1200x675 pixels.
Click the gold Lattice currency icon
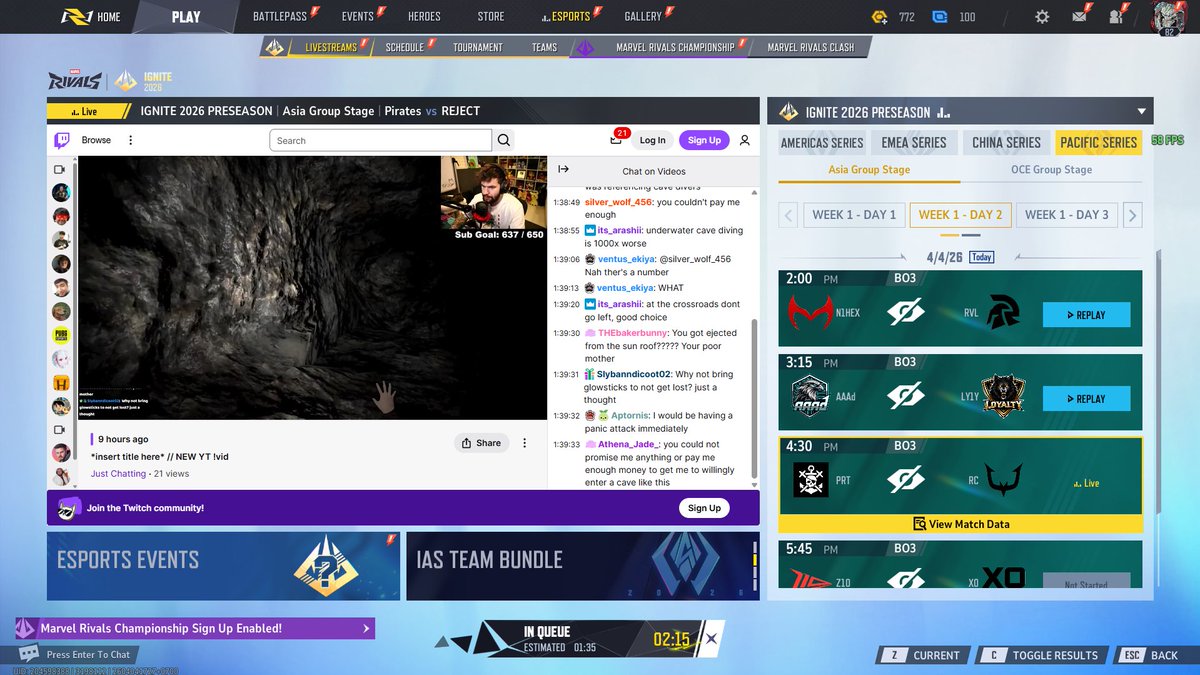(x=878, y=17)
